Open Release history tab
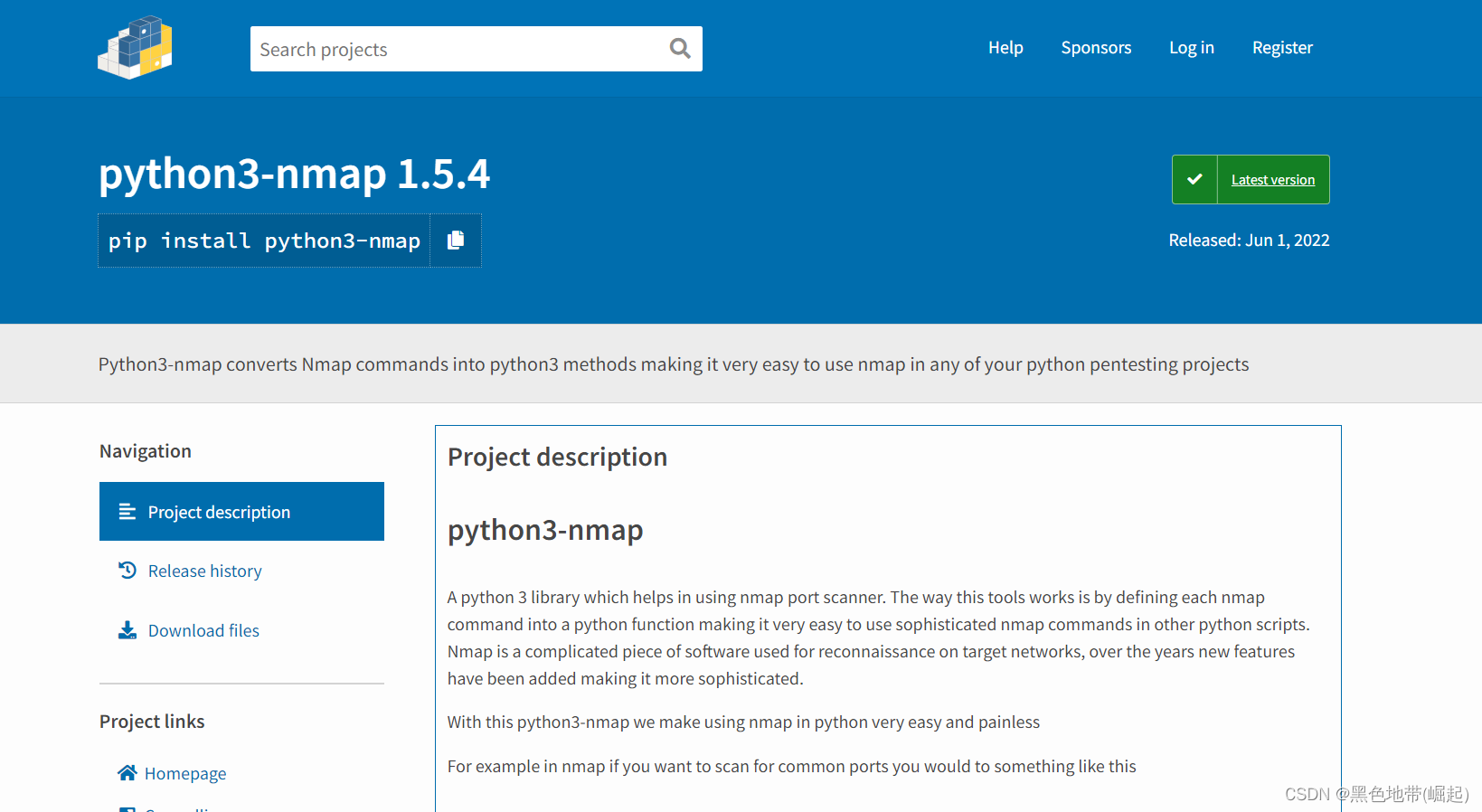 [x=204, y=571]
